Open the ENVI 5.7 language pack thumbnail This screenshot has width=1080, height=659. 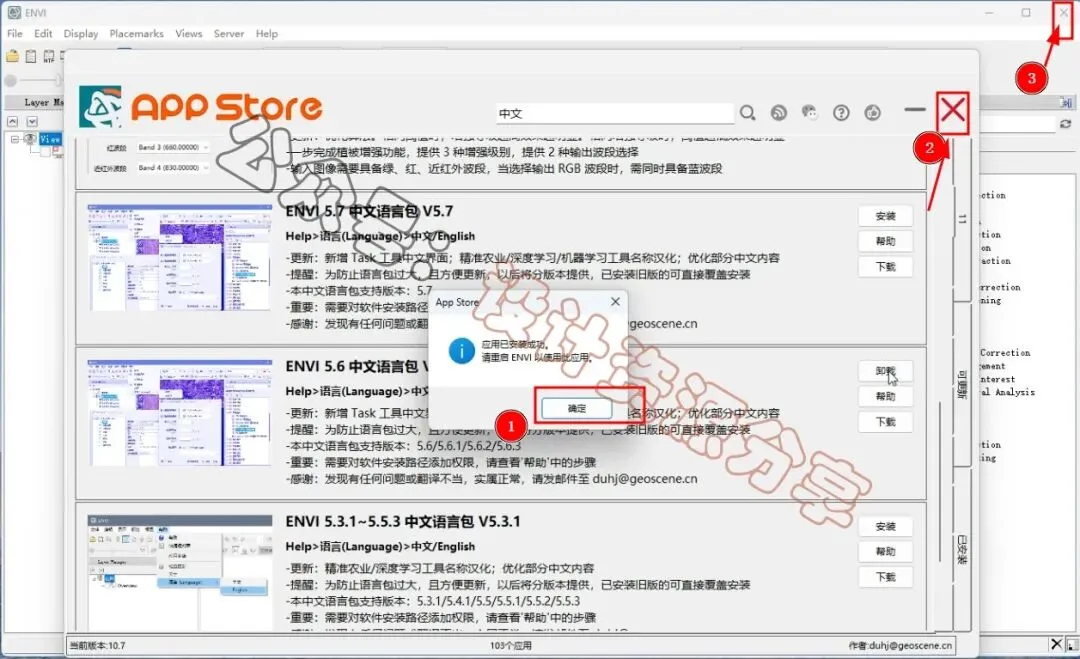[180, 257]
